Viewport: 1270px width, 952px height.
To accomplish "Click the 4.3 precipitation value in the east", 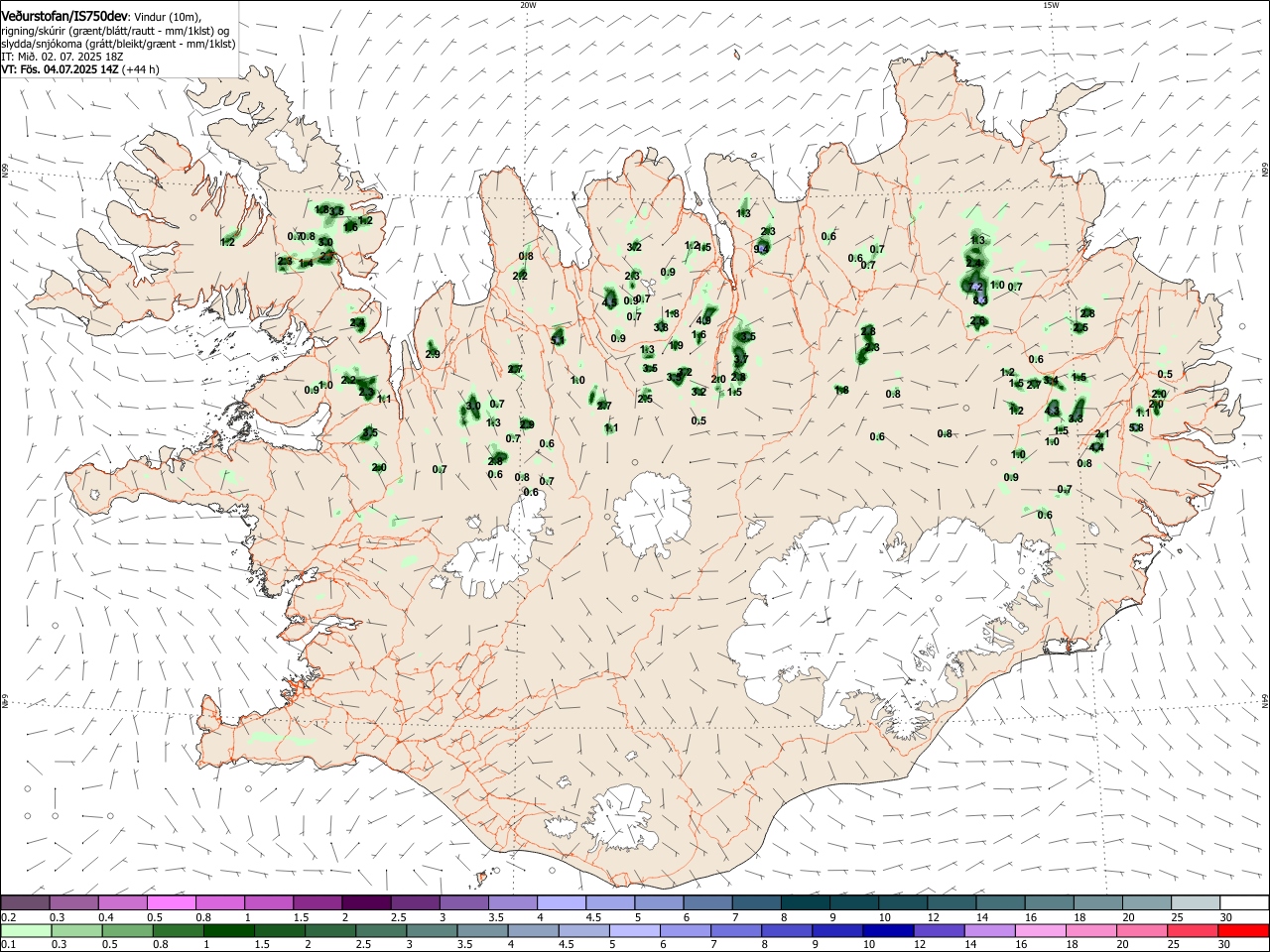I will pyautogui.click(x=1053, y=410).
